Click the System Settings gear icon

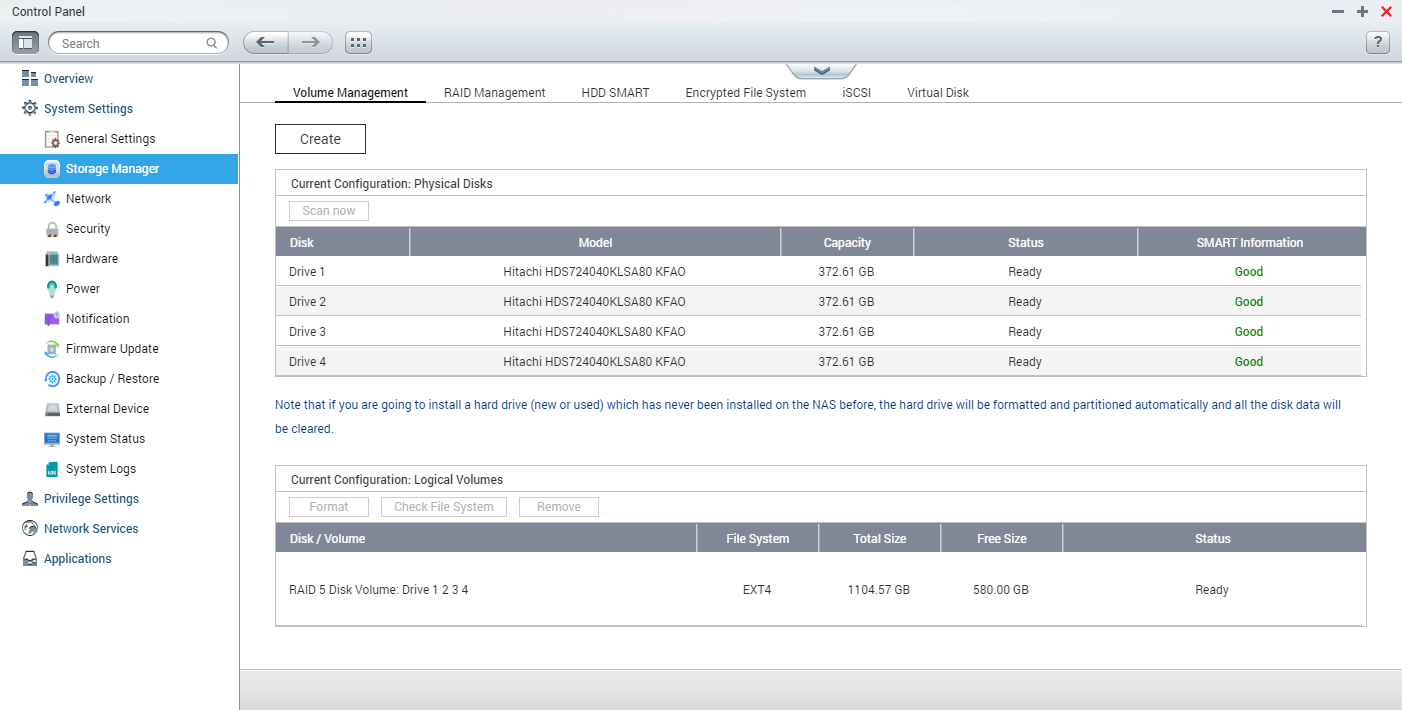click(30, 108)
